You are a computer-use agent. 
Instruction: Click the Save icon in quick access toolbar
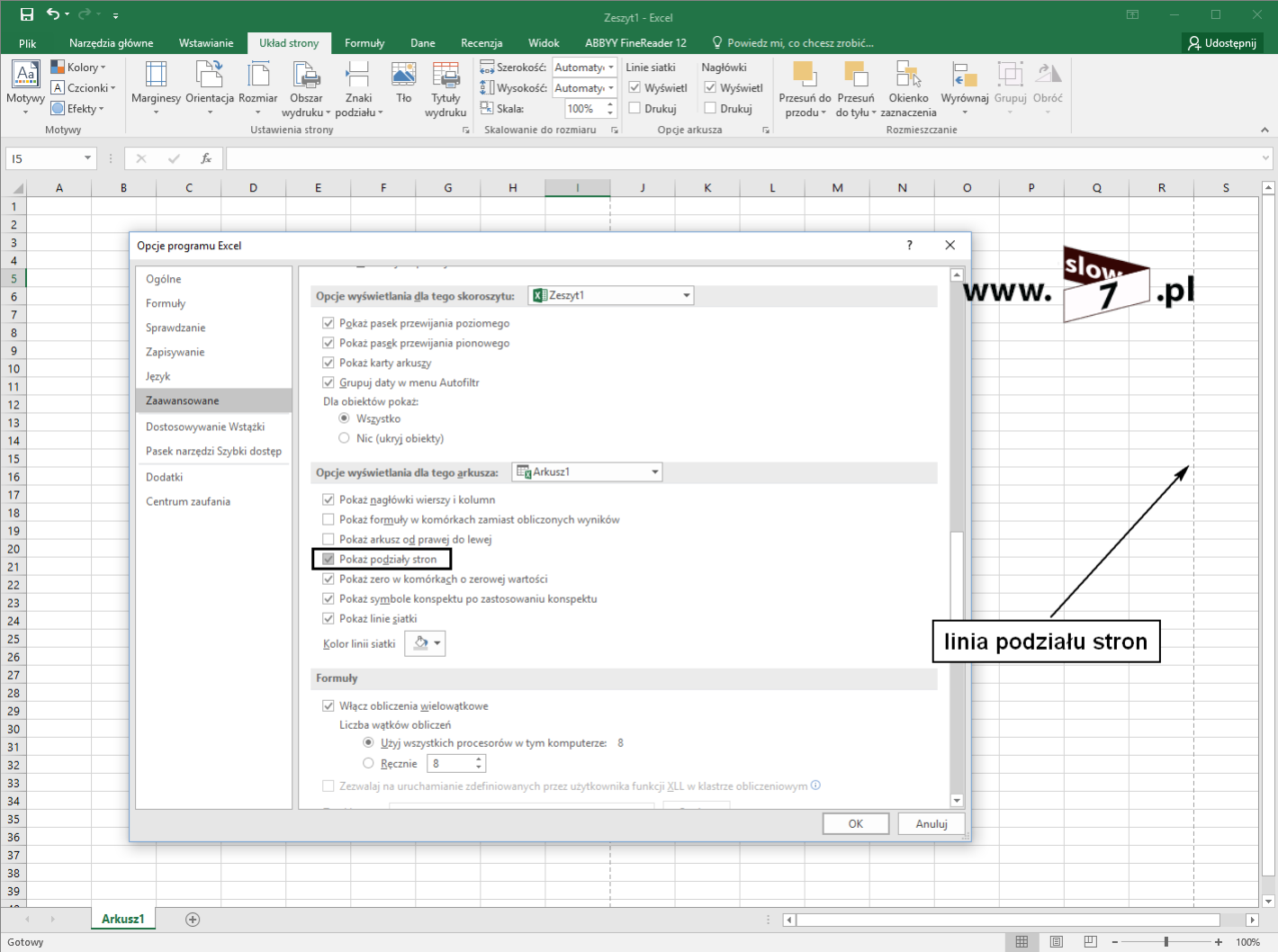[27, 14]
